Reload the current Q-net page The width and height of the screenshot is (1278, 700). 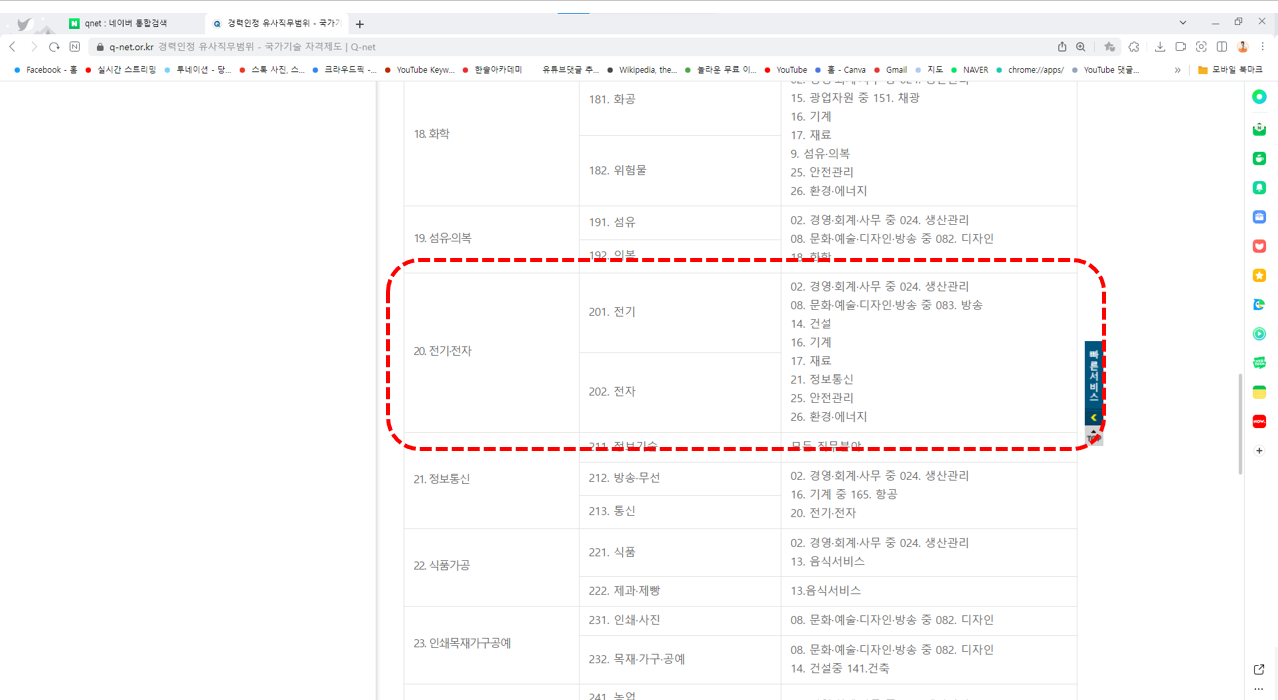click(54, 47)
